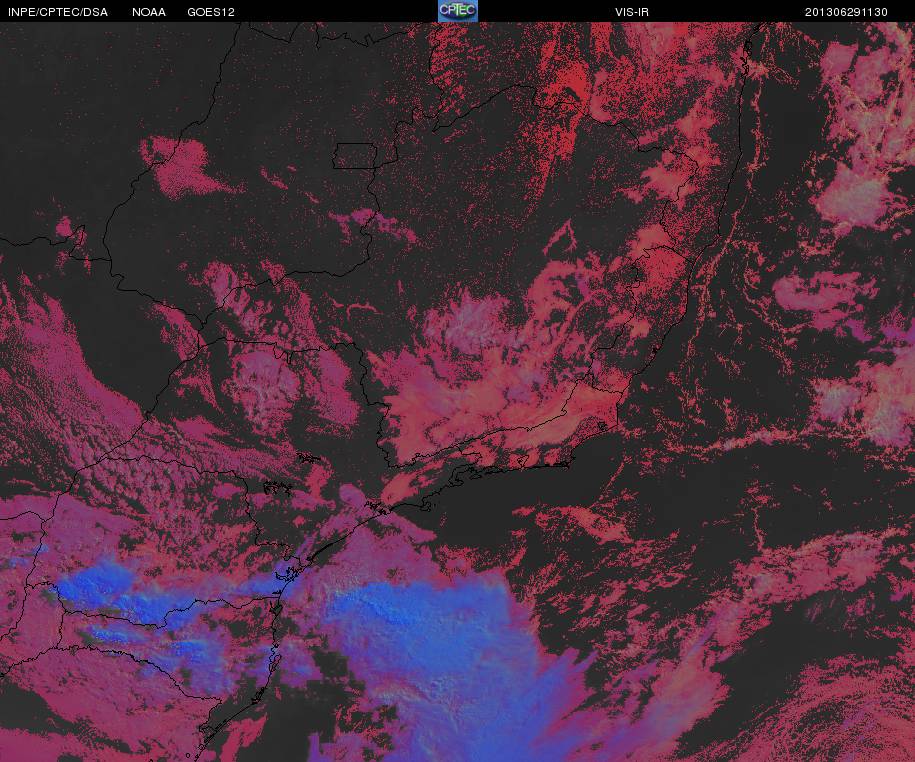This screenshot has height=762, width=915.
Task: Select the INPE/CPTEC/DSA header text
Action: point(58,12)
